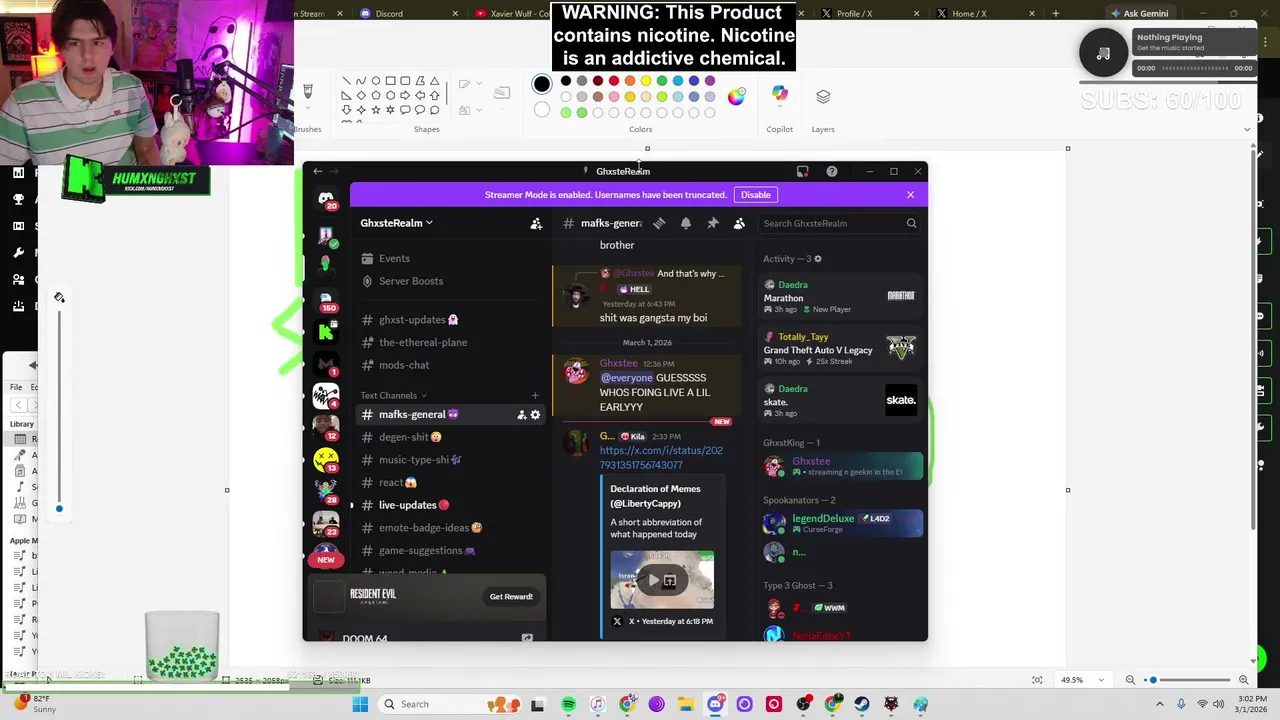The height and width of the screenshot is (720, 1280).
Task: Open the Threads icon in Discord header
Action: tap(659, 223)
